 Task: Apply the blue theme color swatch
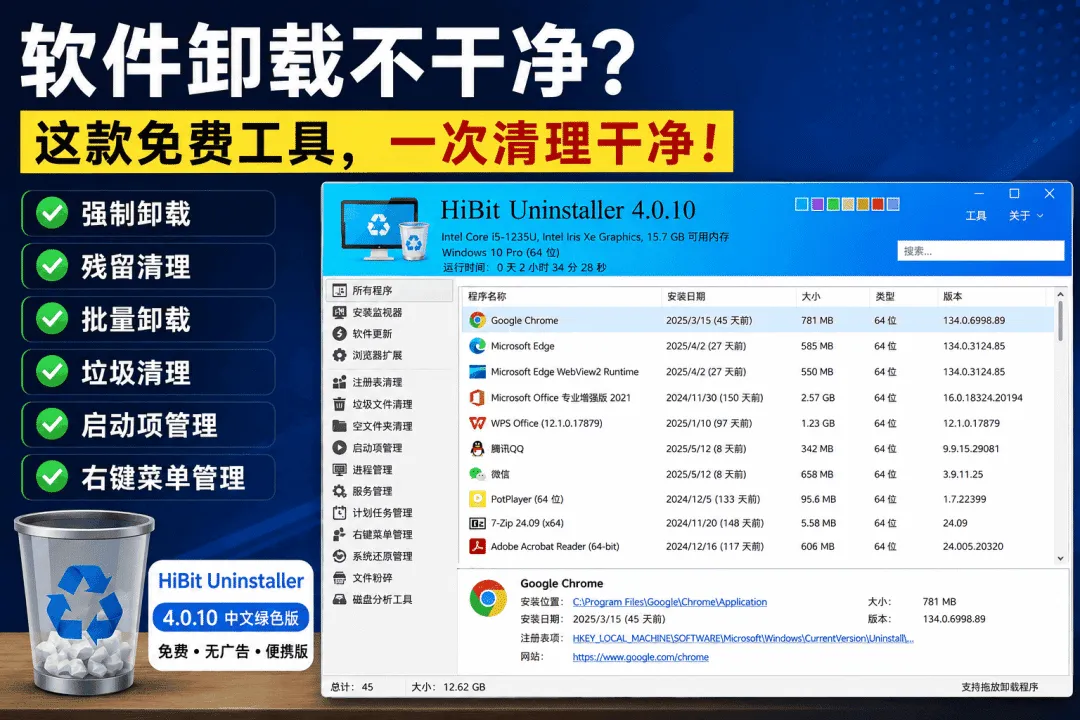pos(802,205)
